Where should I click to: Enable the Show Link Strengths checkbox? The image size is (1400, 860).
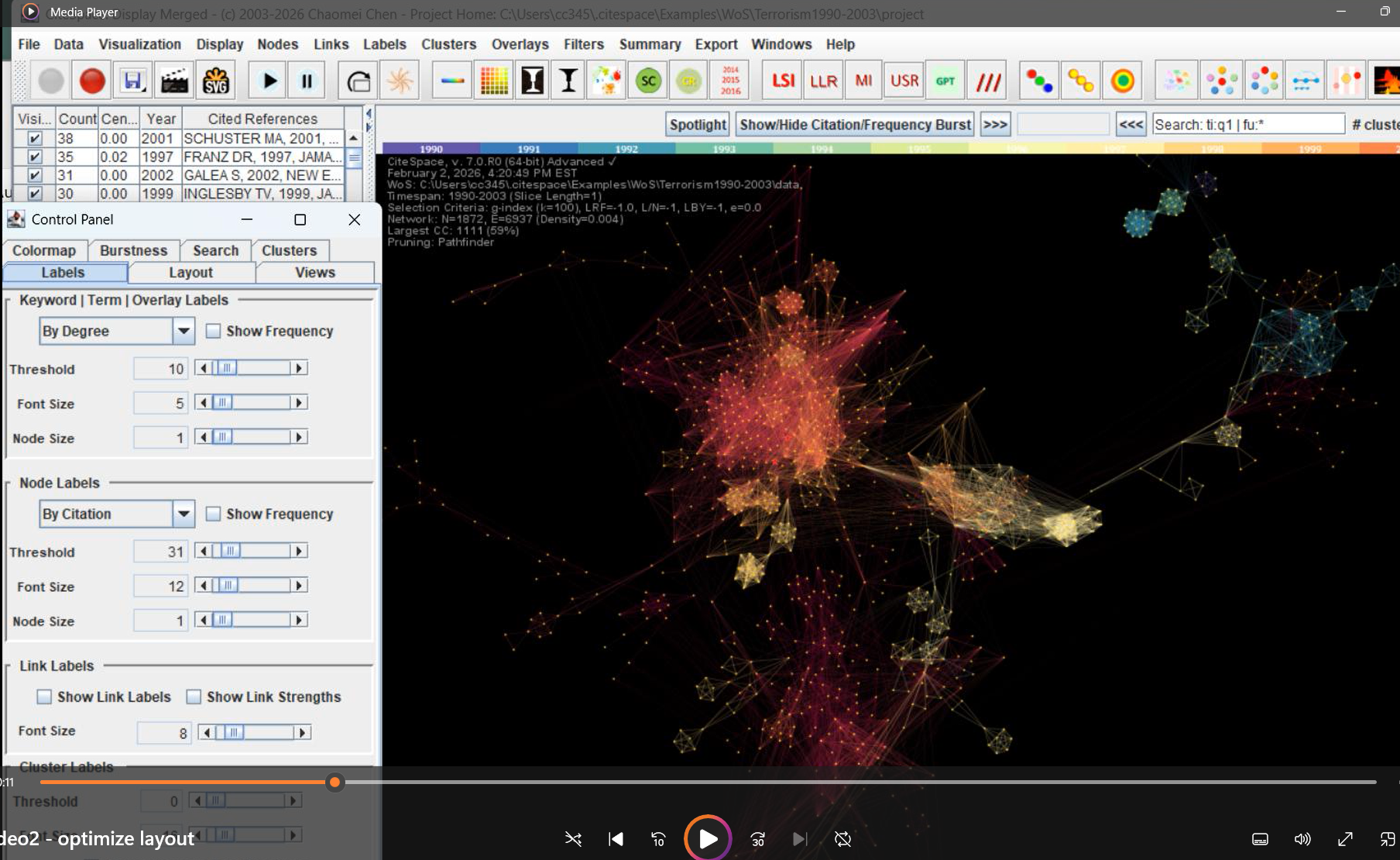(194, 697)
